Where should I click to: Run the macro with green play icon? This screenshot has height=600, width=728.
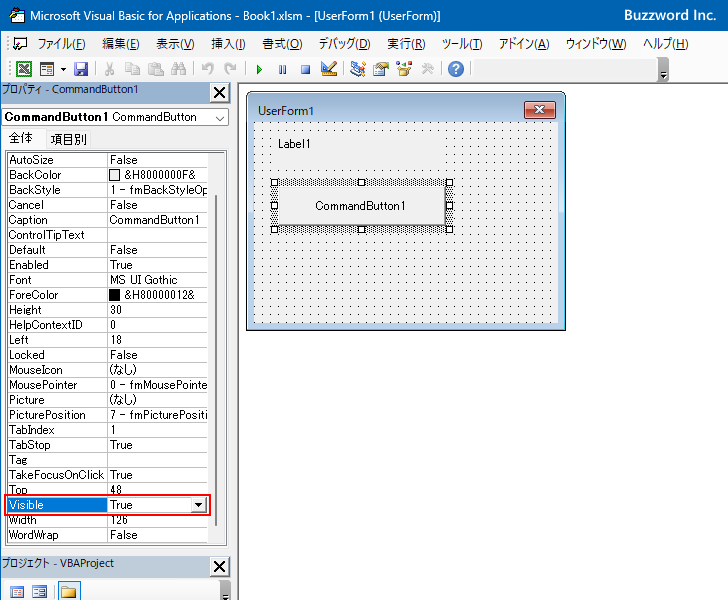pos(259,70)
